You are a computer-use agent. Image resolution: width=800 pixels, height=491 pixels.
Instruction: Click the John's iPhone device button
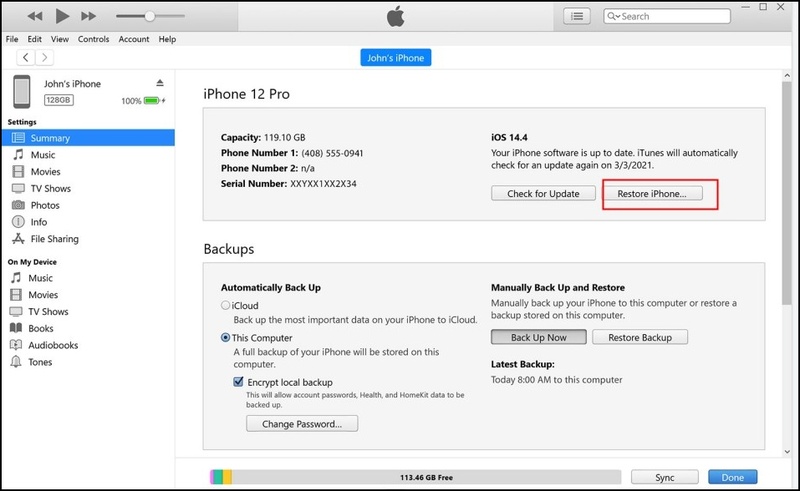click(395, 58)
